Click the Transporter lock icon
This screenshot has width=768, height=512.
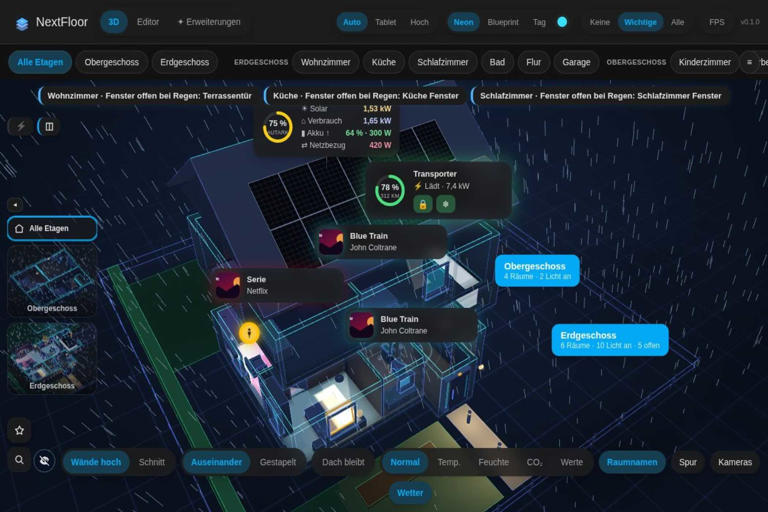pos(423,204)
